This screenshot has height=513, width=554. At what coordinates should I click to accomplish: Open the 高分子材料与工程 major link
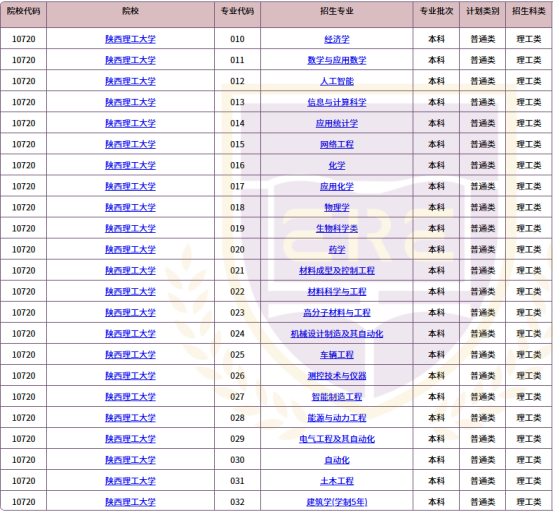[x=337, y=313]
